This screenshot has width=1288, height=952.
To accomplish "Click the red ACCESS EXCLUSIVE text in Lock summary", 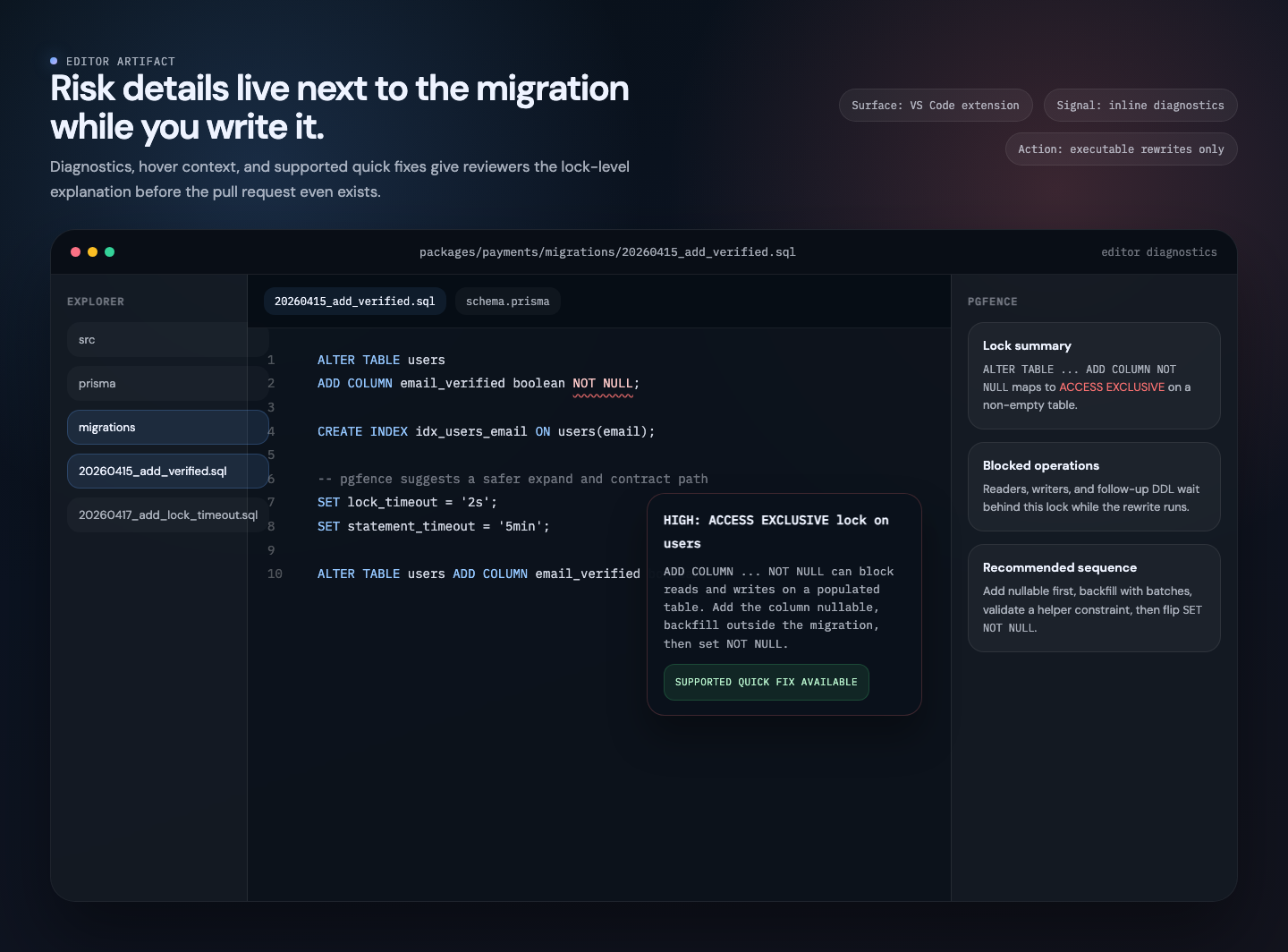I will coord(1111,387).
